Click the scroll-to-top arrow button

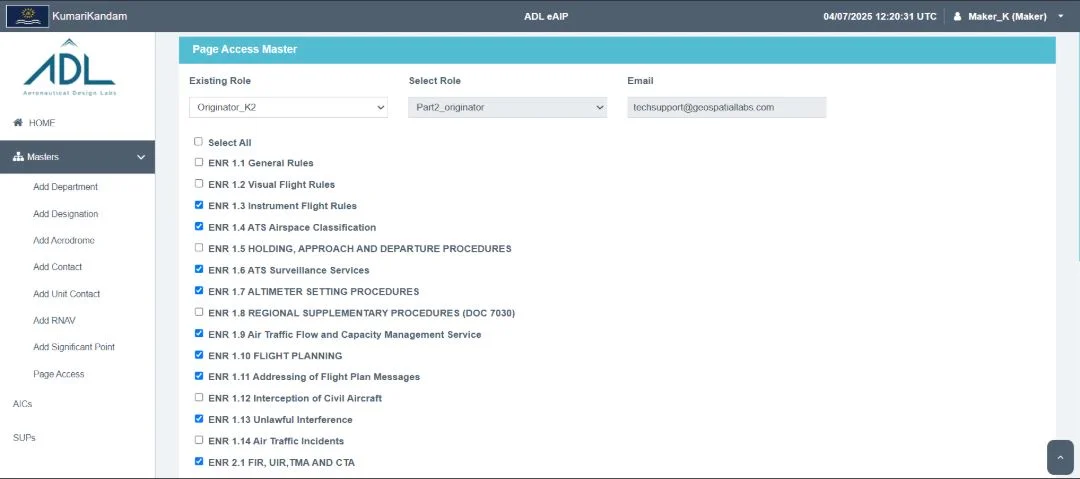coord(1060,458)
